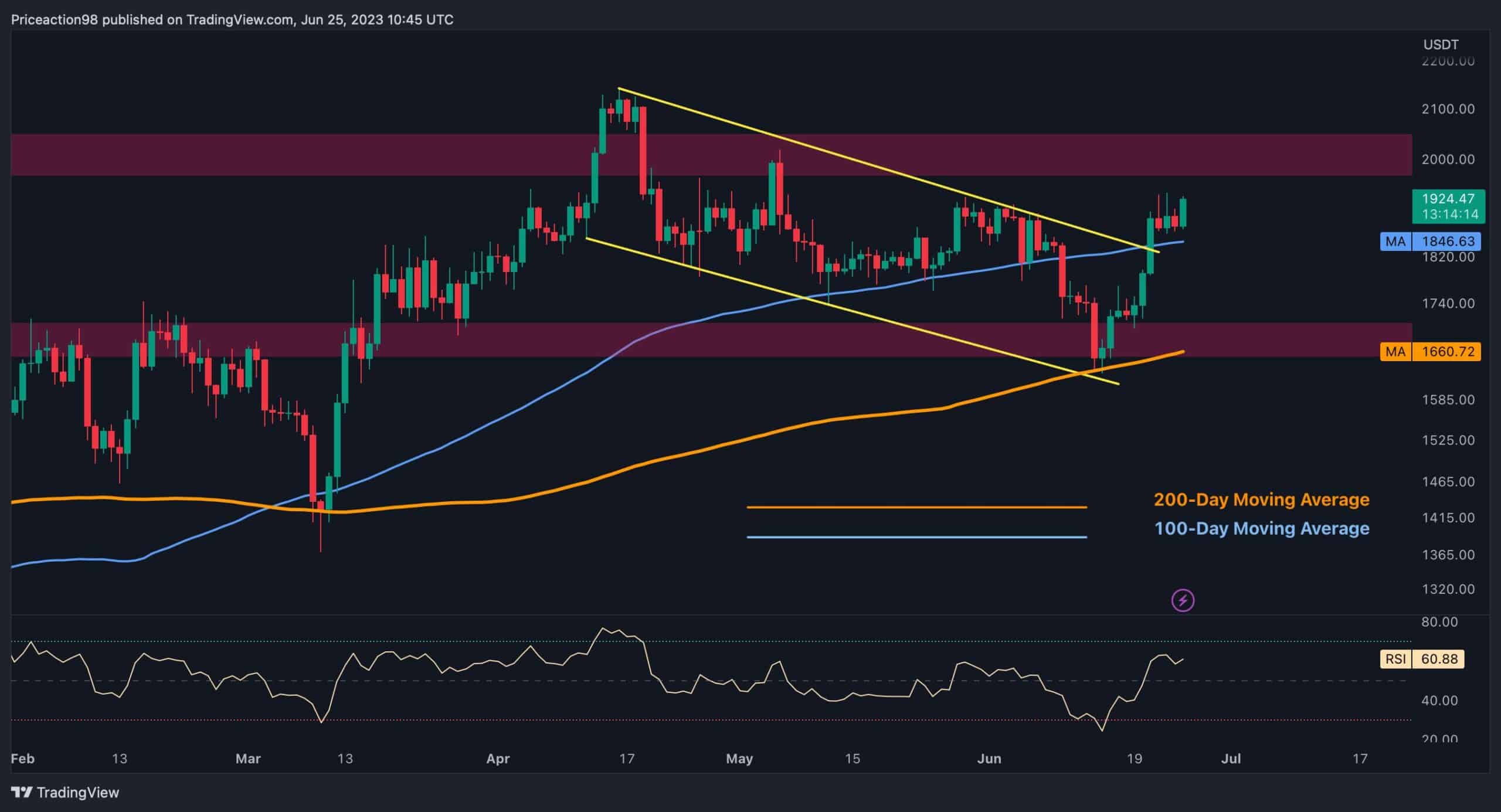Click the USDT currency label
The width and height of the screenshot is (1501, 812).
pos(1441,45)
